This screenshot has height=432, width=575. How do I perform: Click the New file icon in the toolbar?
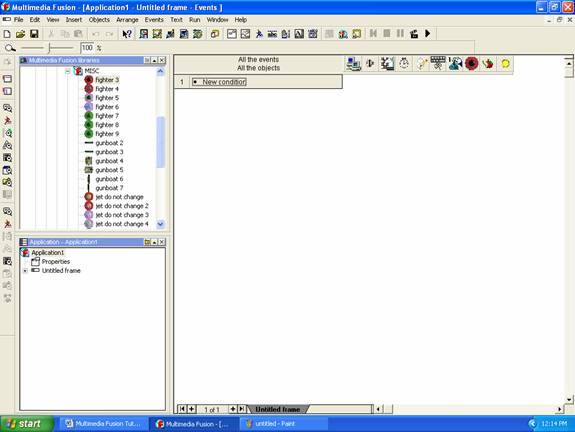click(7, 34)
